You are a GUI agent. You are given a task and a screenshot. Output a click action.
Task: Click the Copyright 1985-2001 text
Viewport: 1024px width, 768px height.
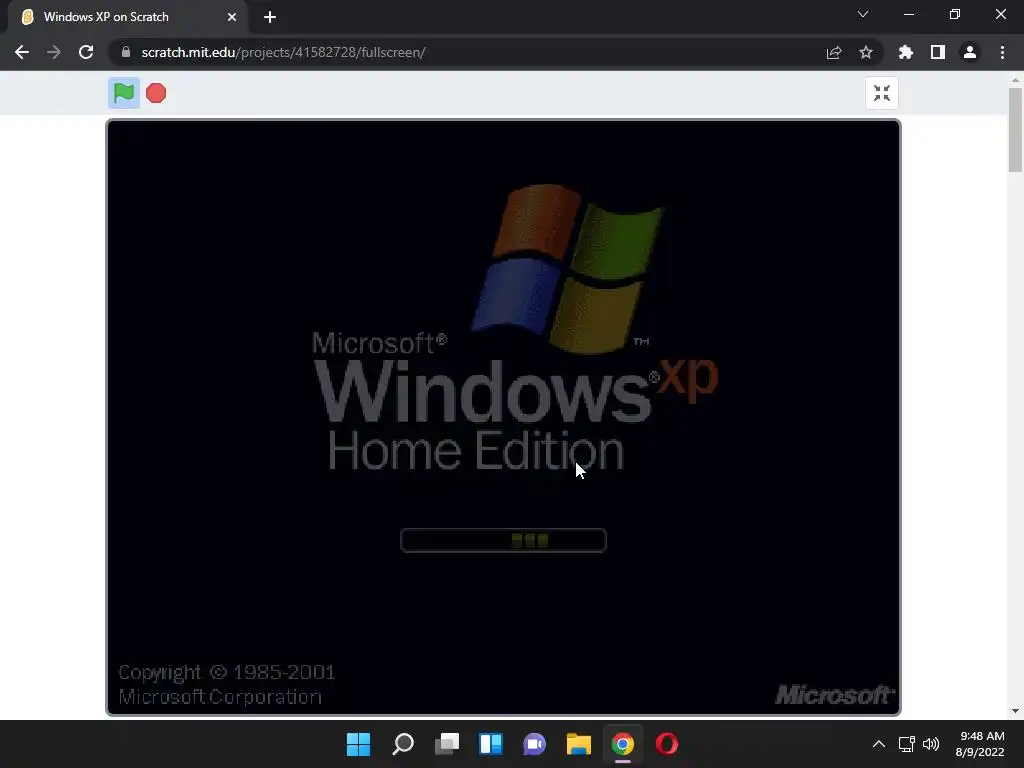tap(226, 672)
